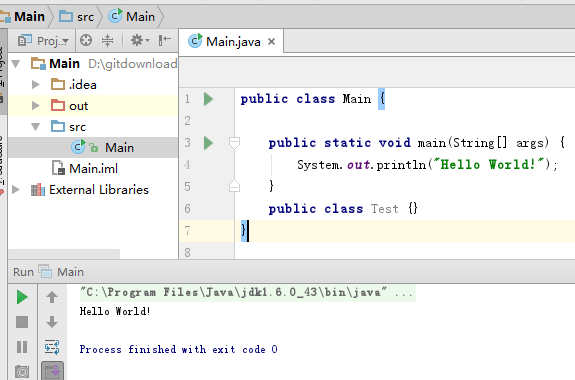Click the Main project breadcrumb
Viewport: 575px width, 380px height.
coord(23,17)
